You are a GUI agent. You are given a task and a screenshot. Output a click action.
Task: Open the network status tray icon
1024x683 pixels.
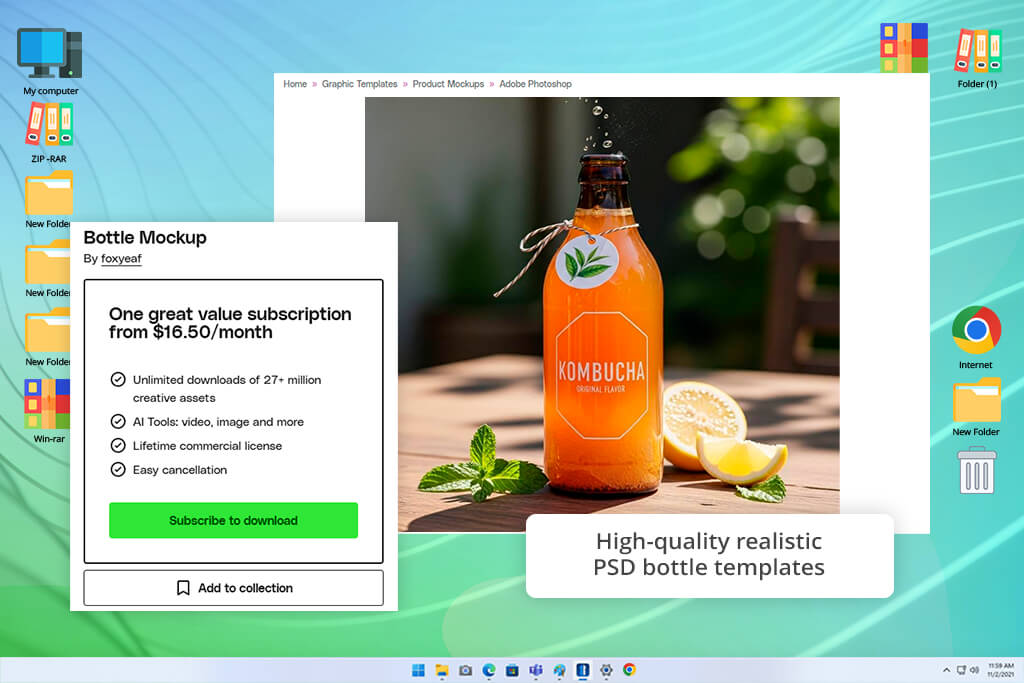point(961,670)
